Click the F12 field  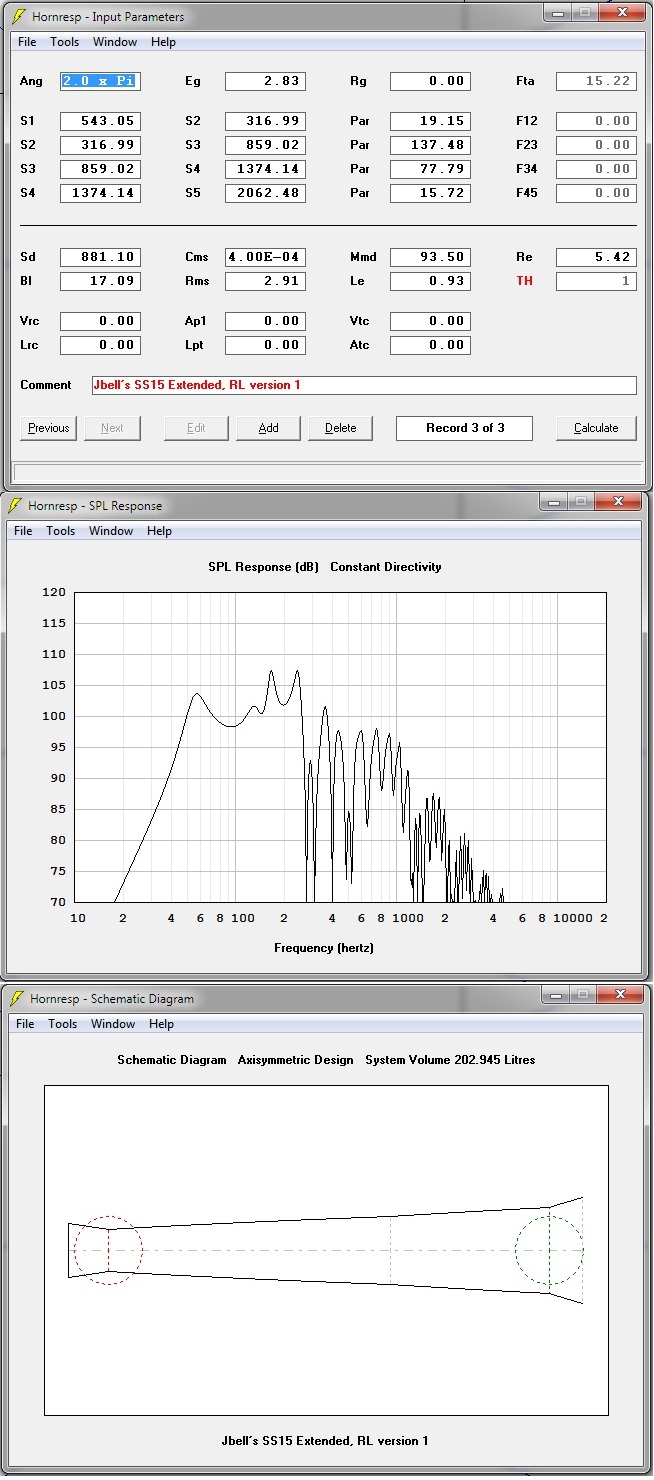pos(596,121)
